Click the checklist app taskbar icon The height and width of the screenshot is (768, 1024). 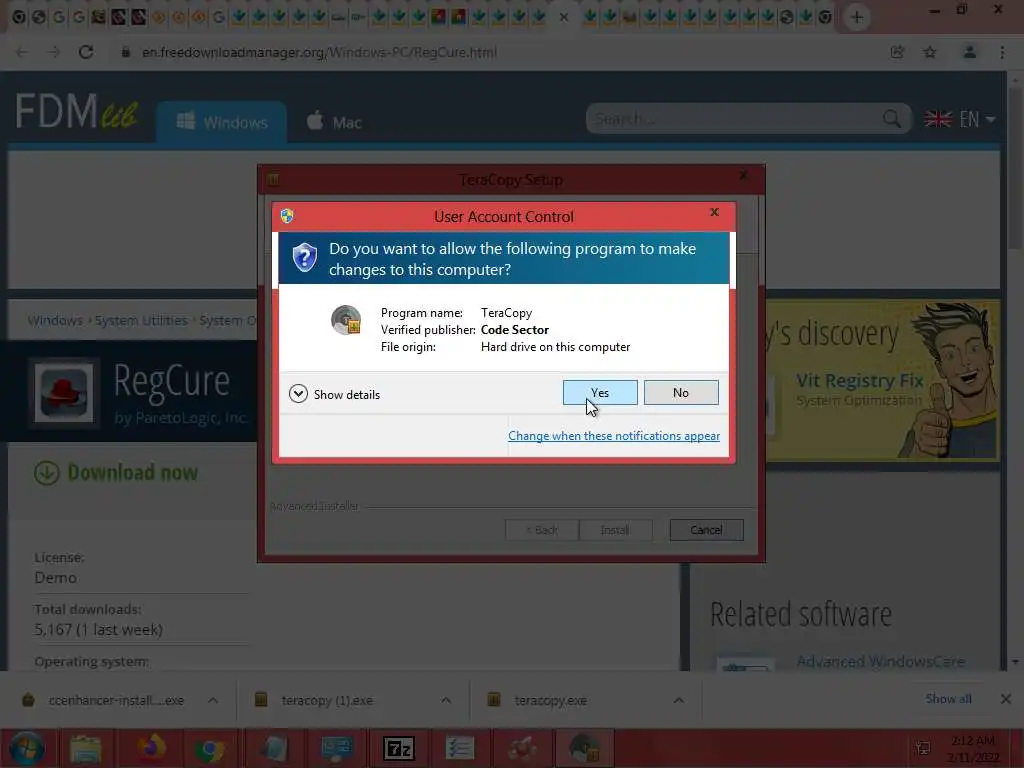pyautogui.click(x=460, y=748)
